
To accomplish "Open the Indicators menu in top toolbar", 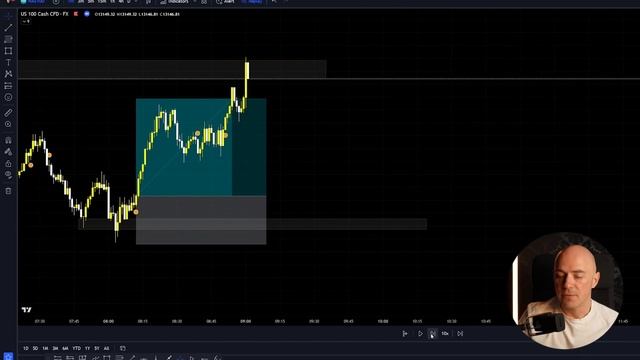I will [x=175, y=2].
